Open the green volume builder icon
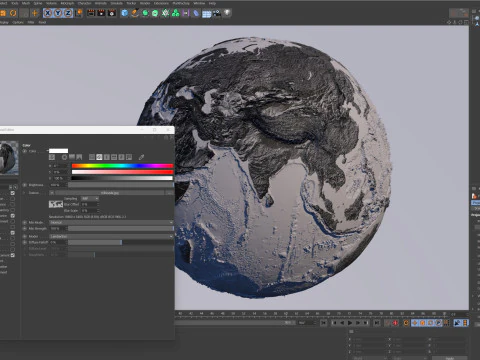 [165, 13]
